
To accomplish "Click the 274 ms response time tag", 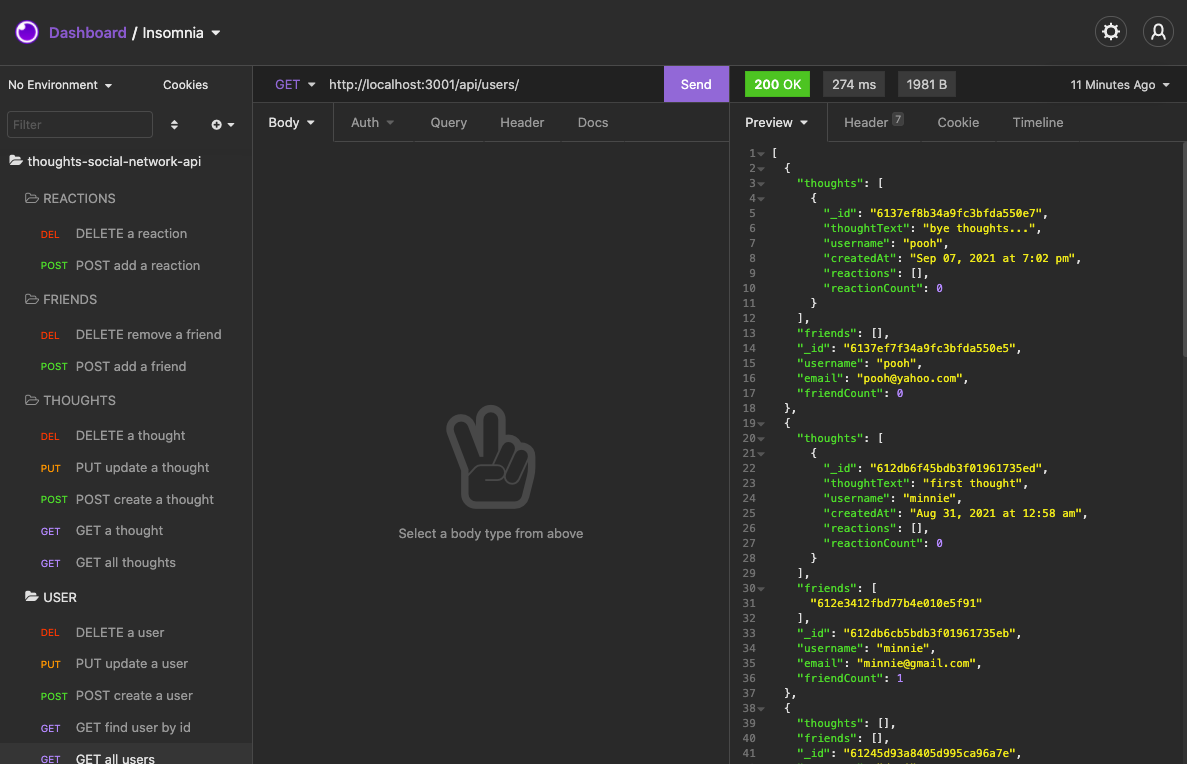I will pyautogui.click(x=853, y=84).
